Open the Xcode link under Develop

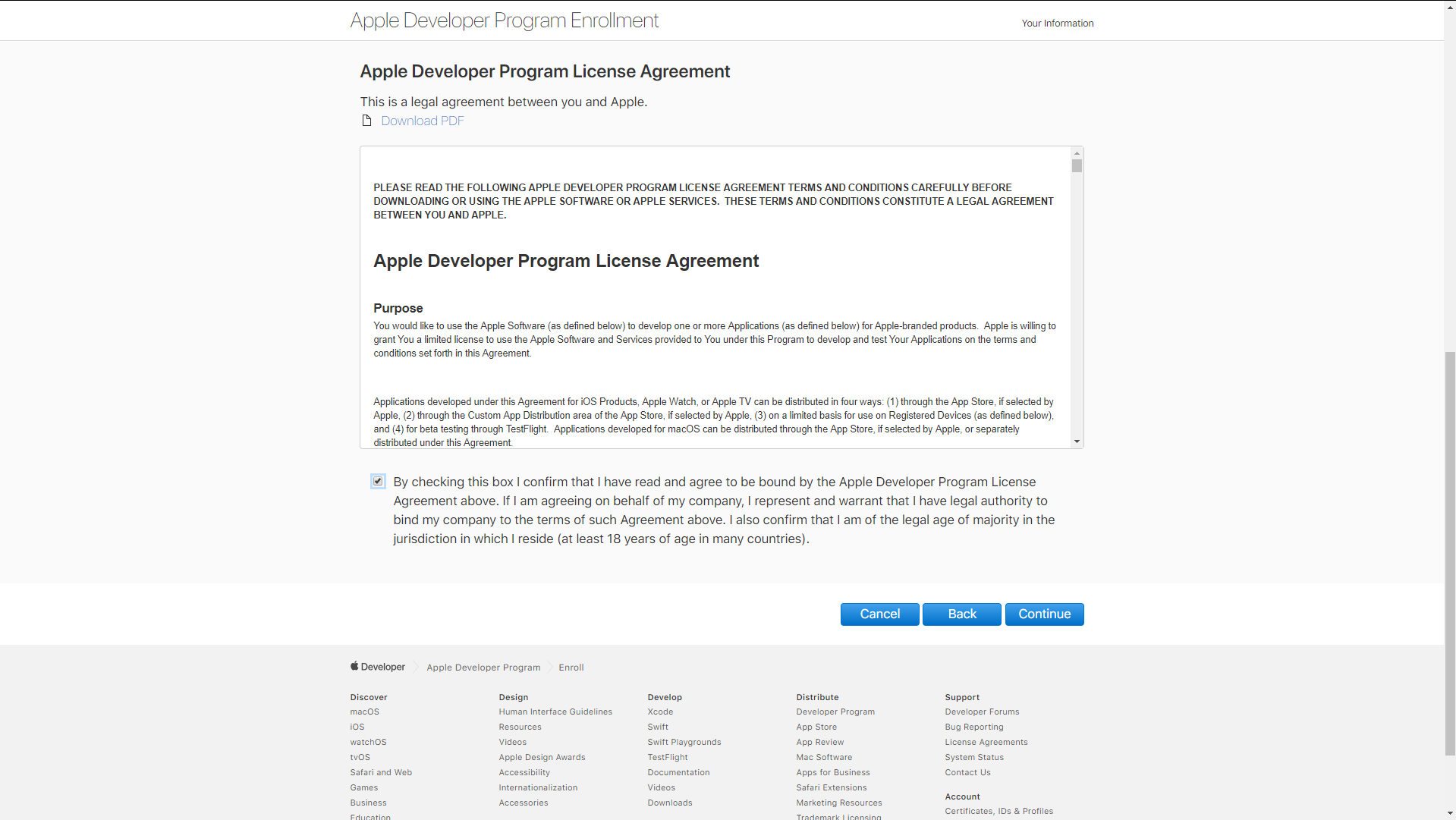point(660,712)
